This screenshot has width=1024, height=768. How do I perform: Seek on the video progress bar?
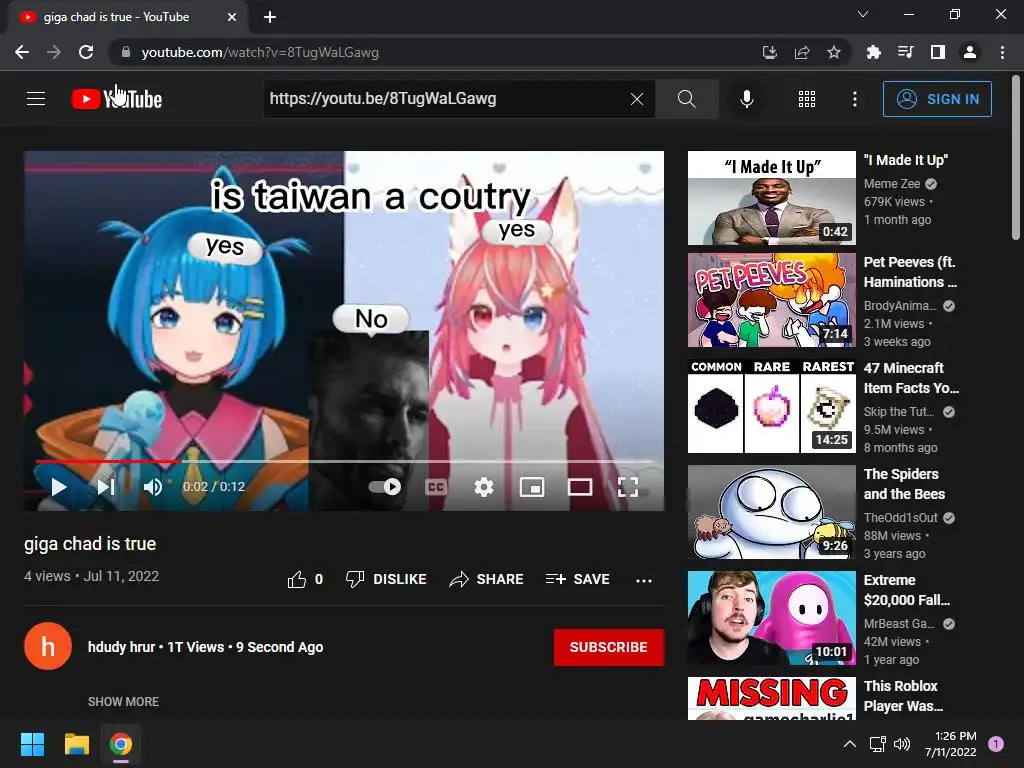(344, 461)
